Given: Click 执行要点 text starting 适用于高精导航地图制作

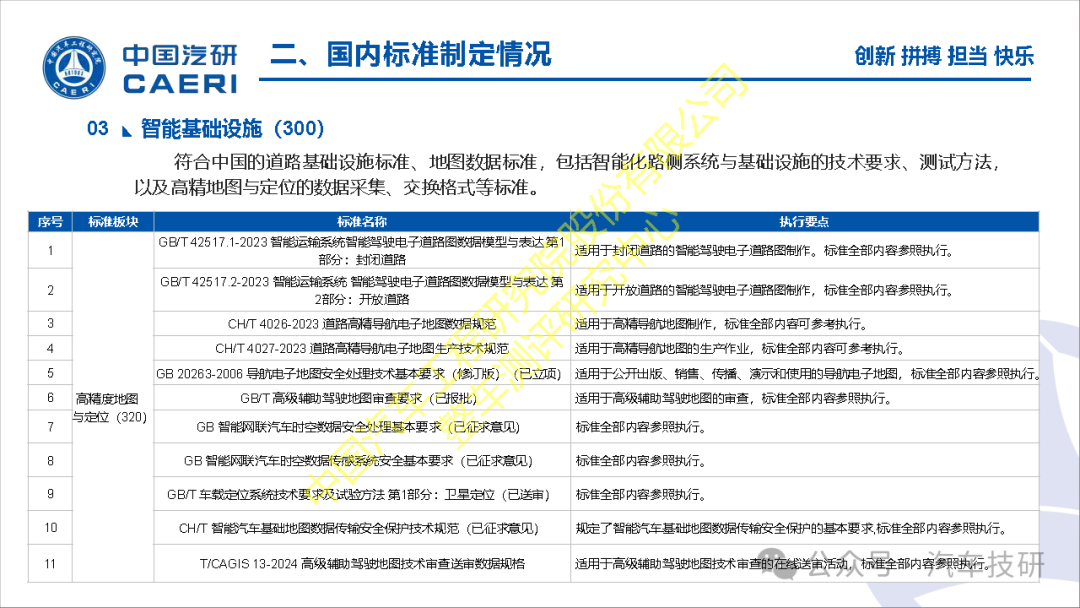Looking at the screenshot, I should pos(722,324).
